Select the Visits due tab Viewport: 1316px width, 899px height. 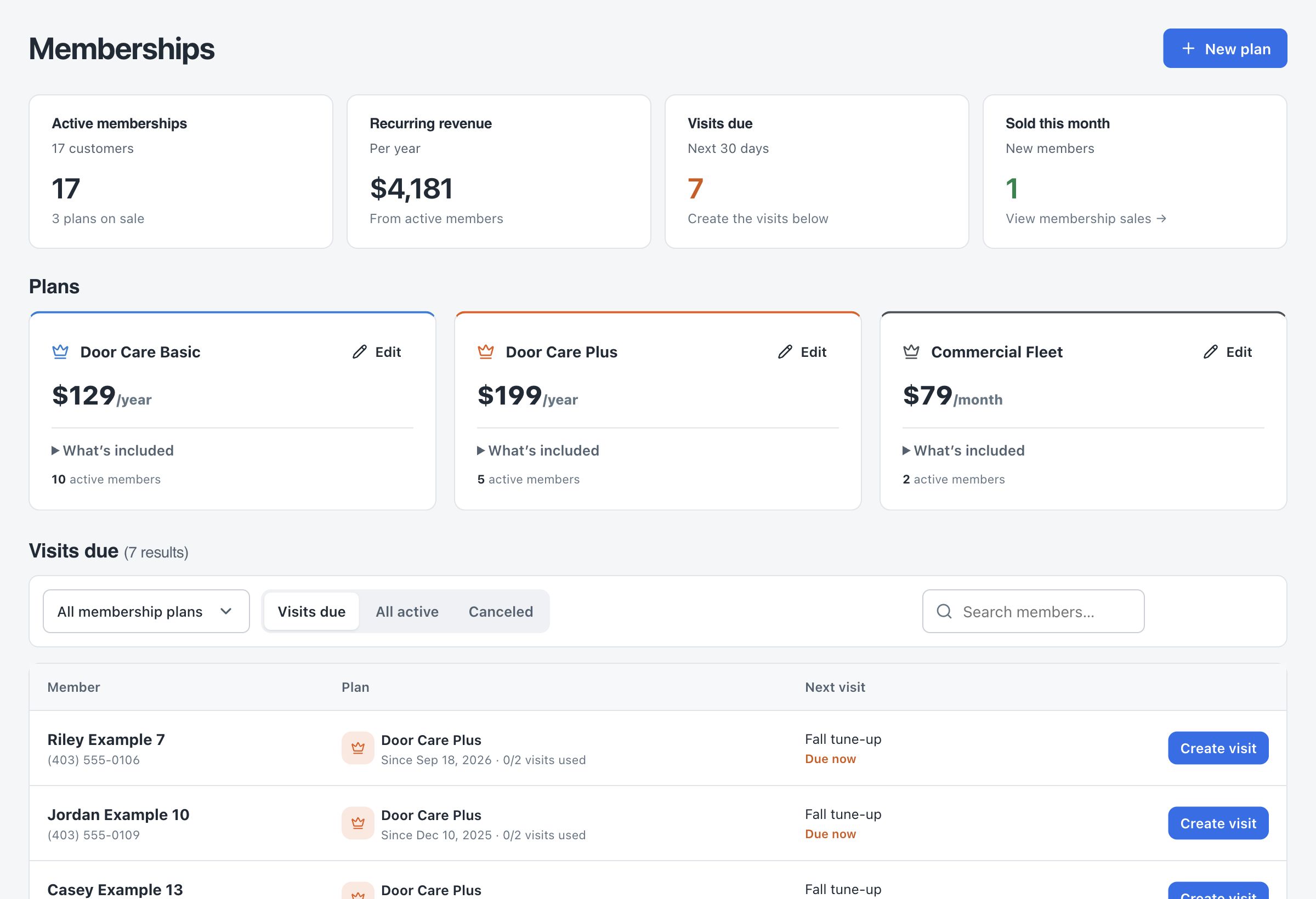[311, 611]
